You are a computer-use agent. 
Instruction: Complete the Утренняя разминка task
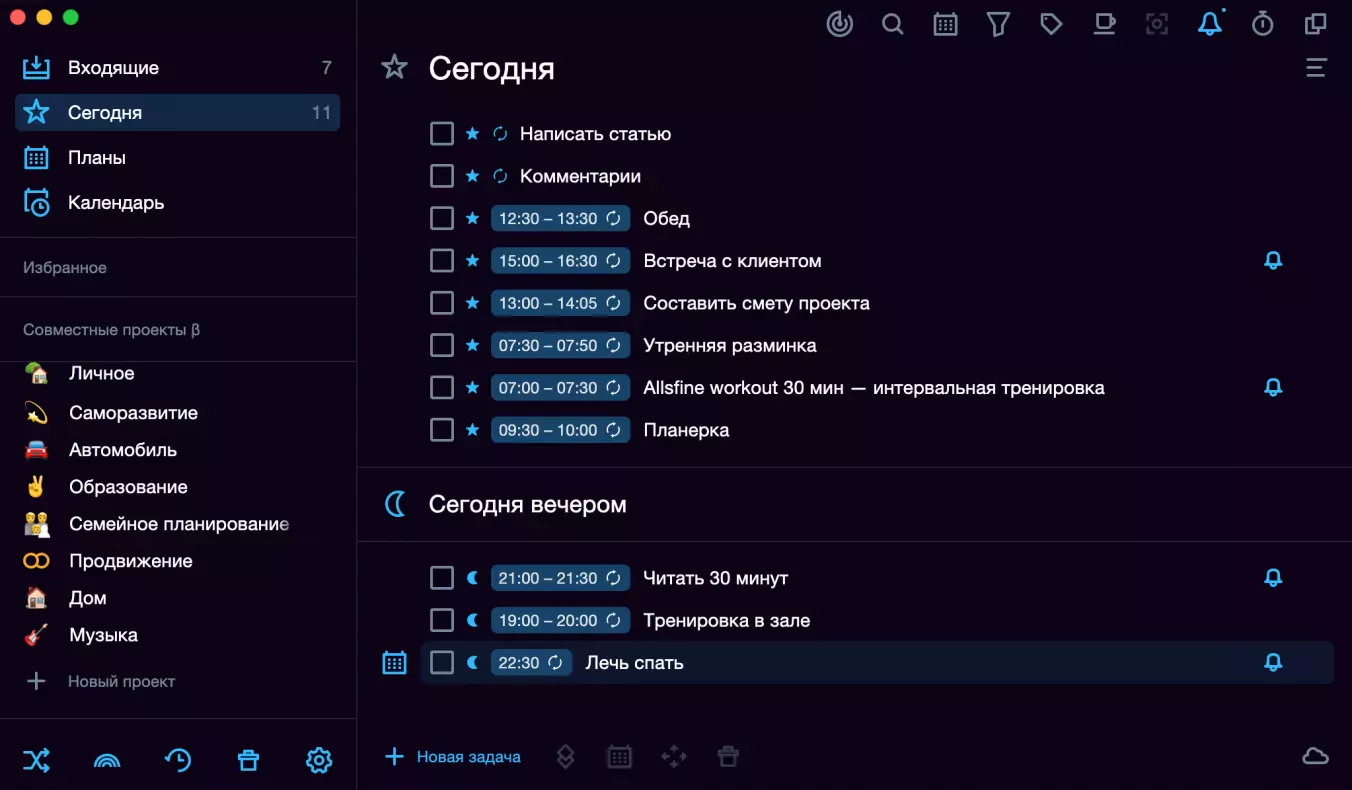442,345
